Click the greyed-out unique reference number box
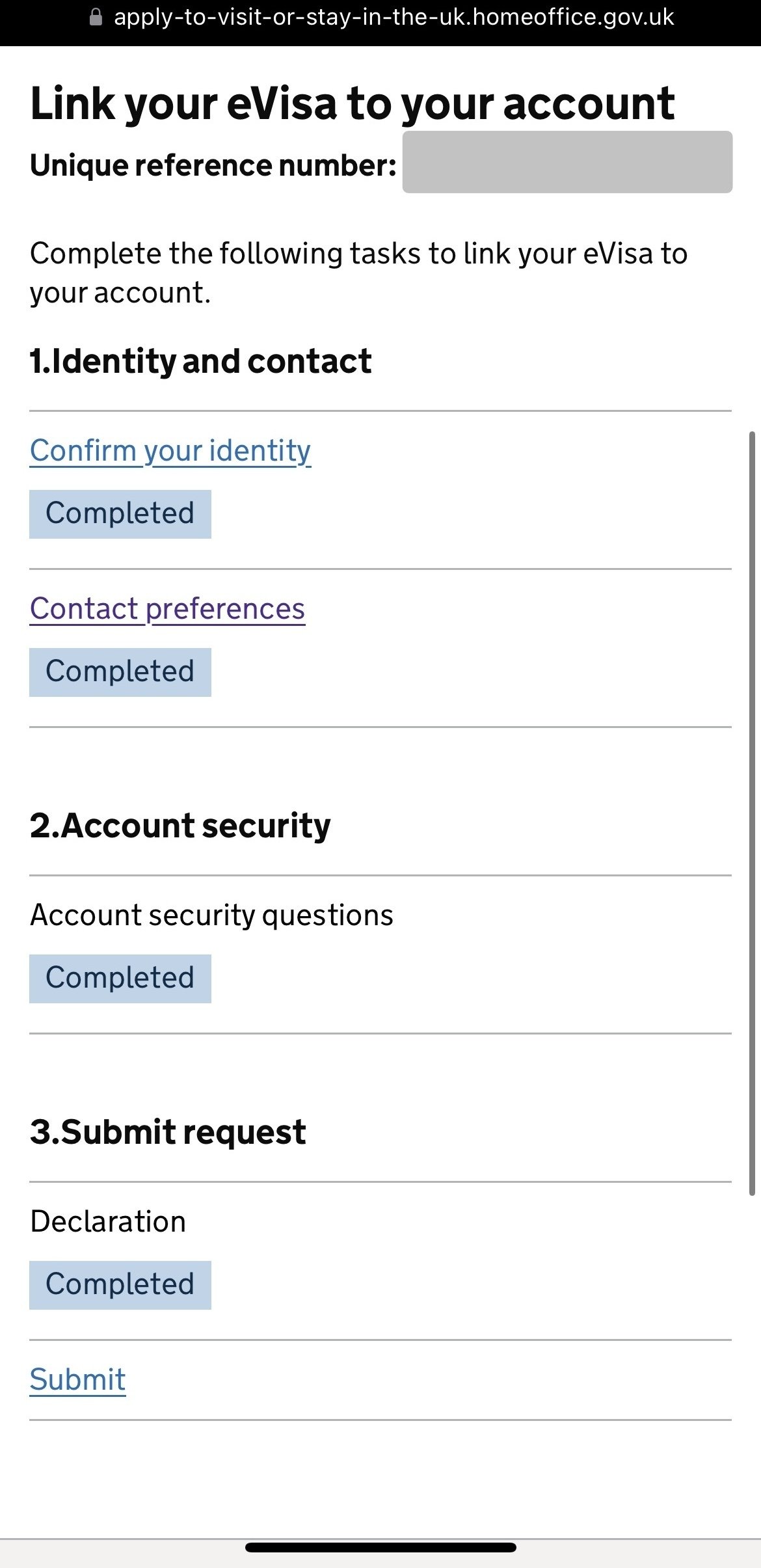This screenshot has width=761, height=1568. [567, 162]
